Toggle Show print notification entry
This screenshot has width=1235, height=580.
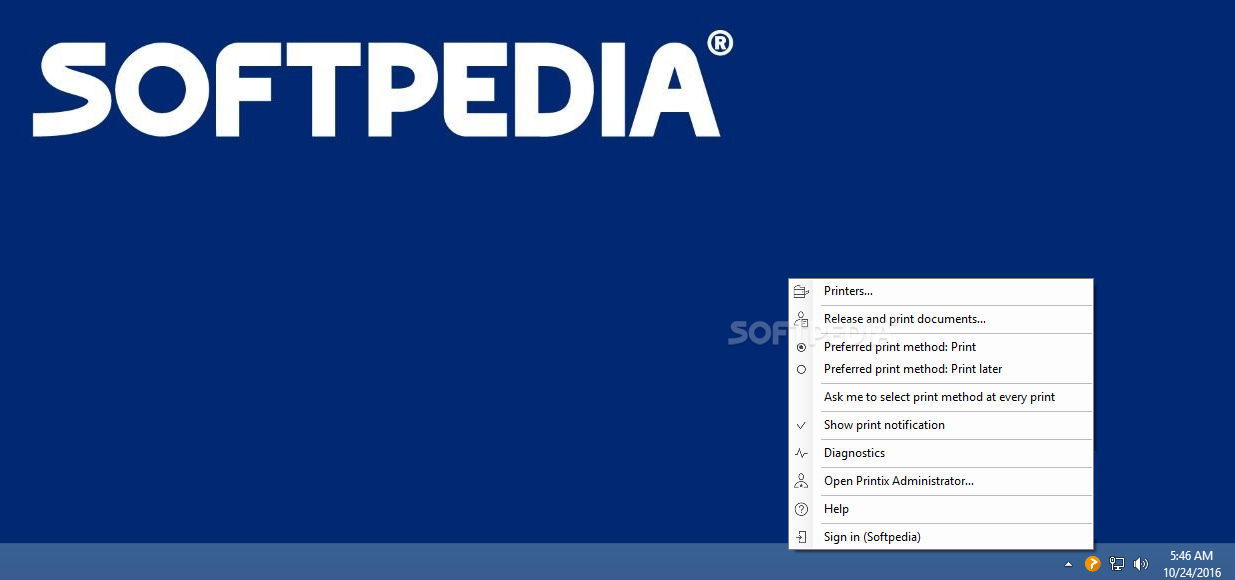coord(941,425)
